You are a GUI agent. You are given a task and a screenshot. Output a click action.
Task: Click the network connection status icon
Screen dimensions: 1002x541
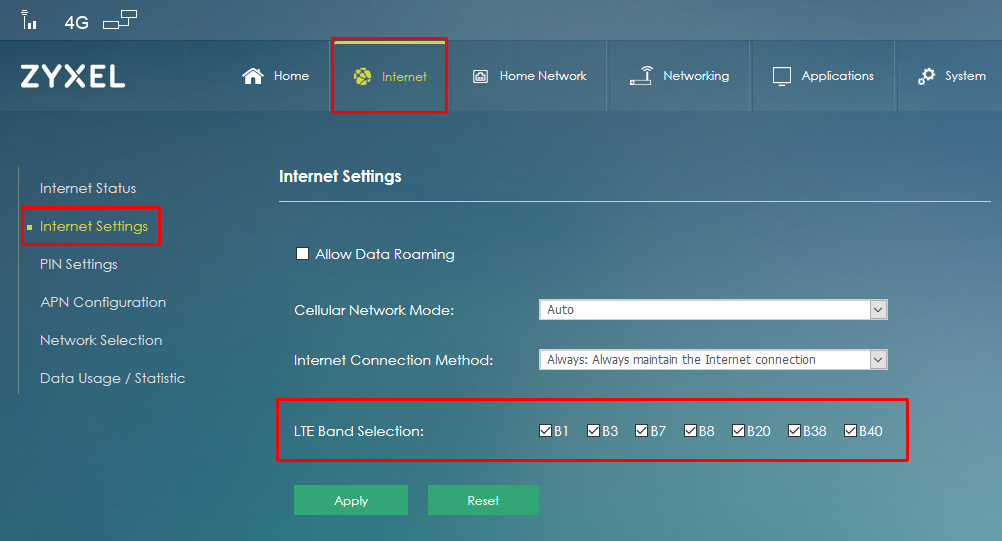click(x=120, y=19)
